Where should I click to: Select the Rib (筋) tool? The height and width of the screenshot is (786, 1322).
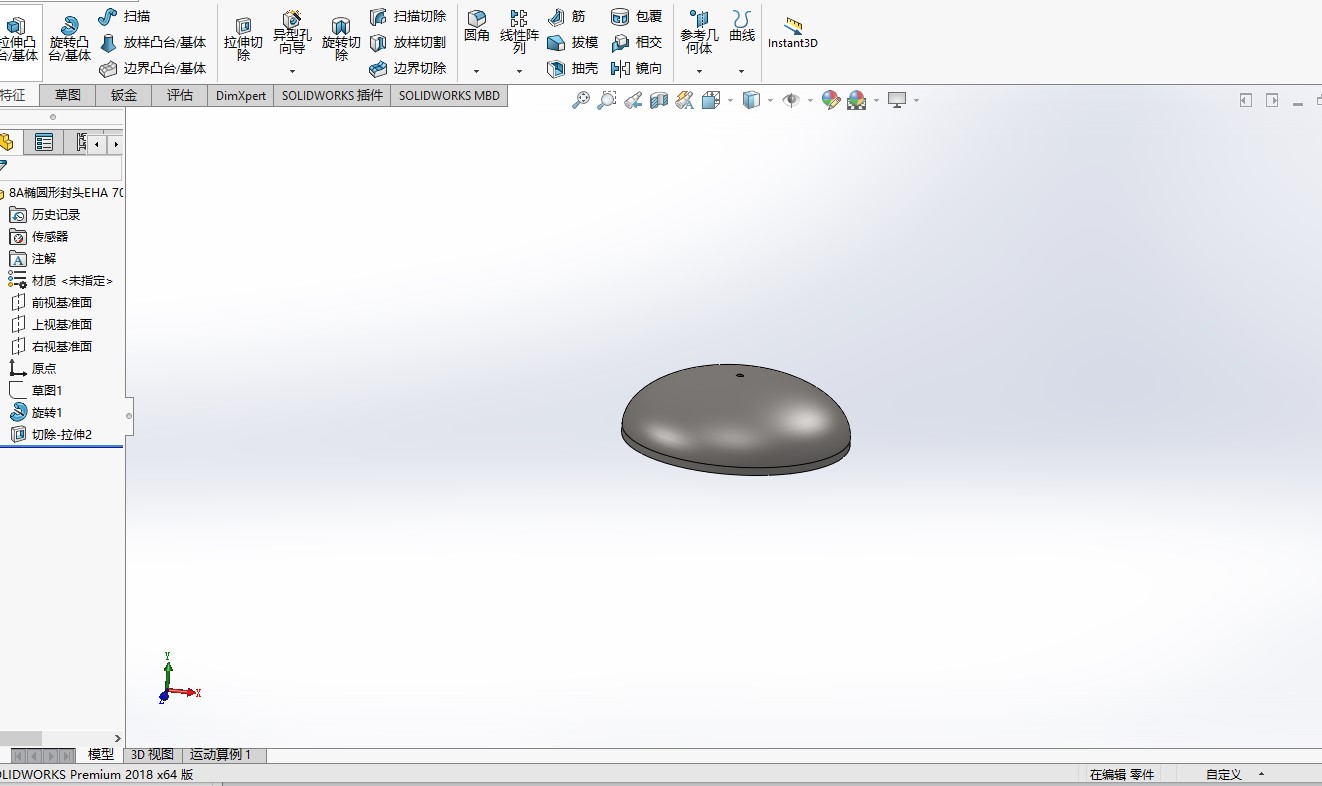567,16
